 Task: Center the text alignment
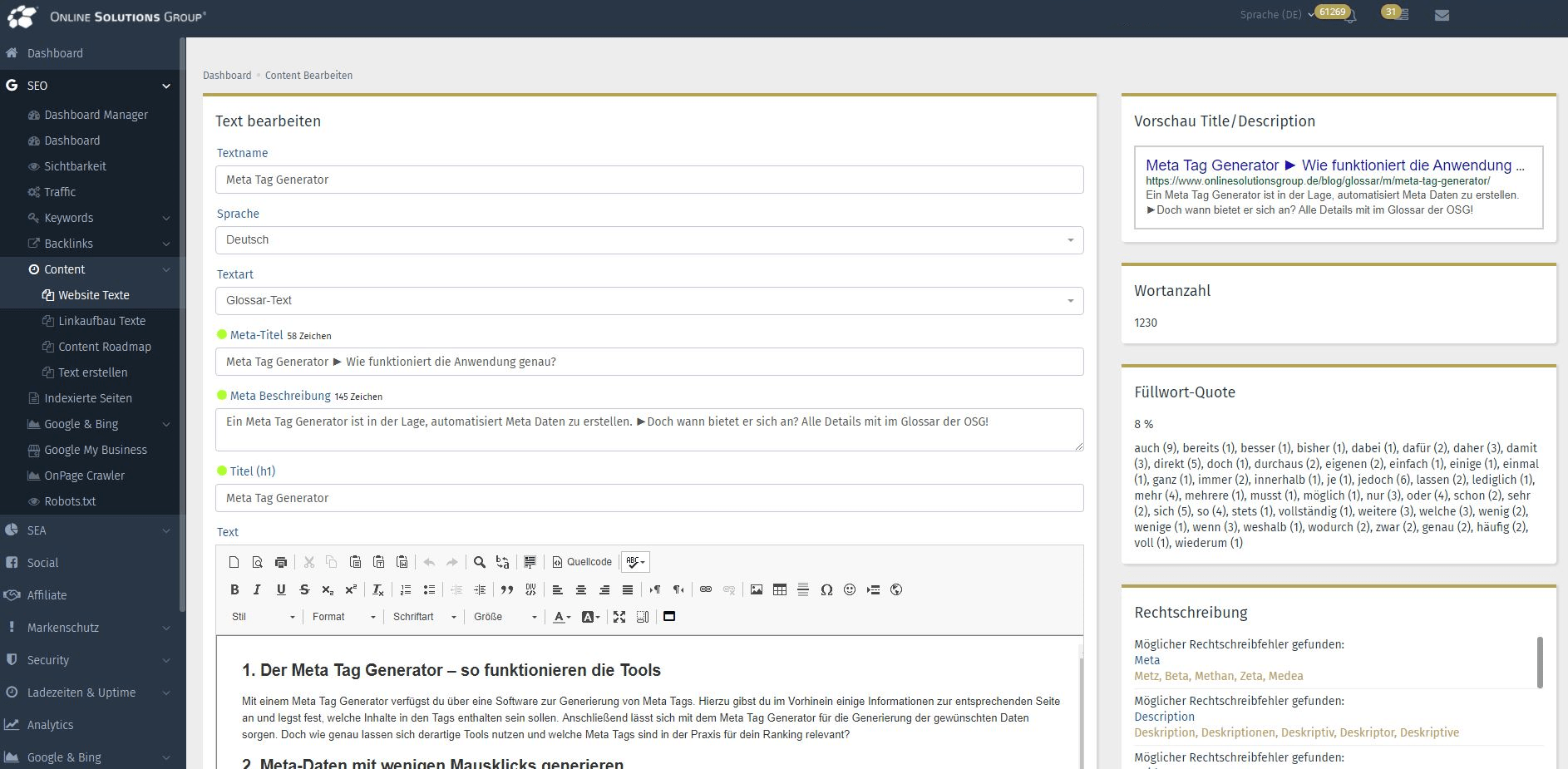pos(581,589)
